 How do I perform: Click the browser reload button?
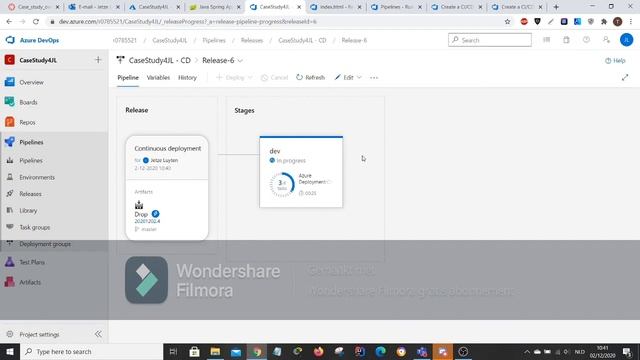point(36,22)
